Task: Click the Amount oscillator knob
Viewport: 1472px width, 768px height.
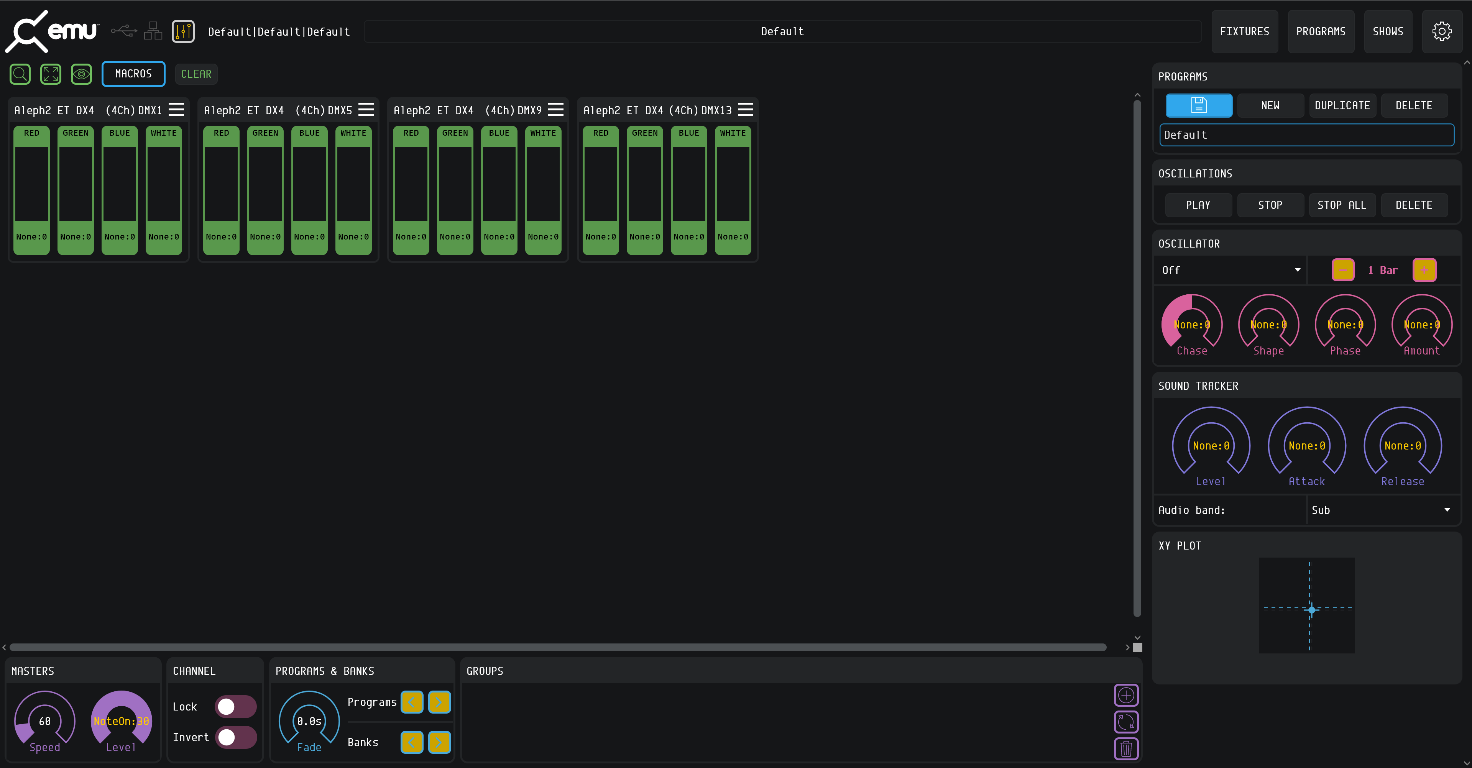Action: pos(1422,323)
